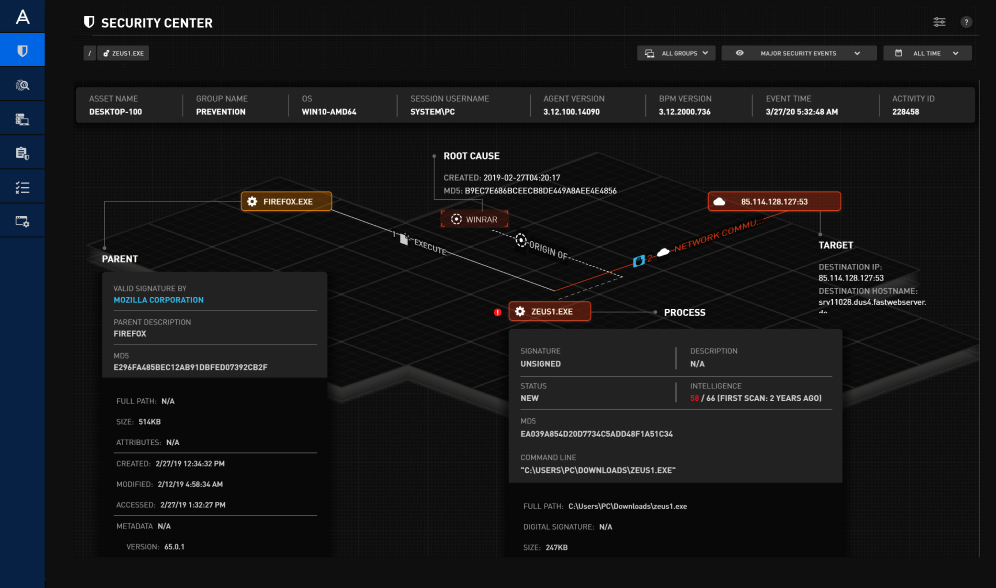
Task: Click the Acronis logo in the sidebar
Action: pos(23,17)
